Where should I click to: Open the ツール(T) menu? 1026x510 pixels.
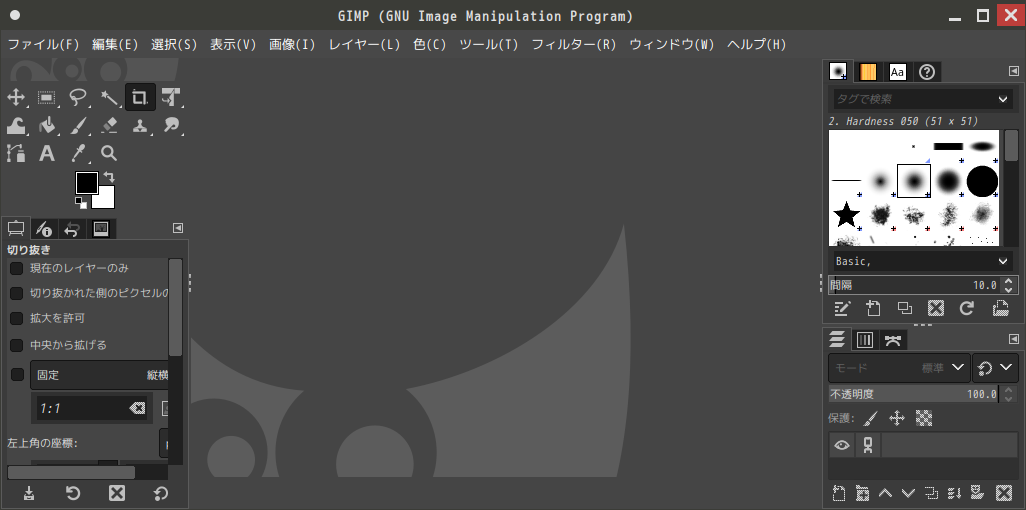pyautogui.click(x=488, y=45)
